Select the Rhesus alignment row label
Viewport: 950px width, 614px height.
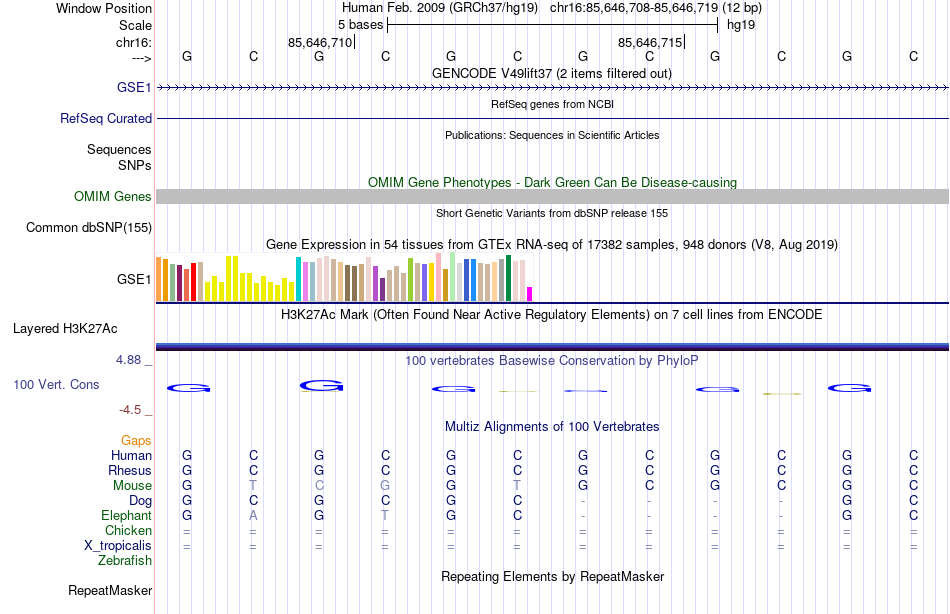(x=130, y=470)
